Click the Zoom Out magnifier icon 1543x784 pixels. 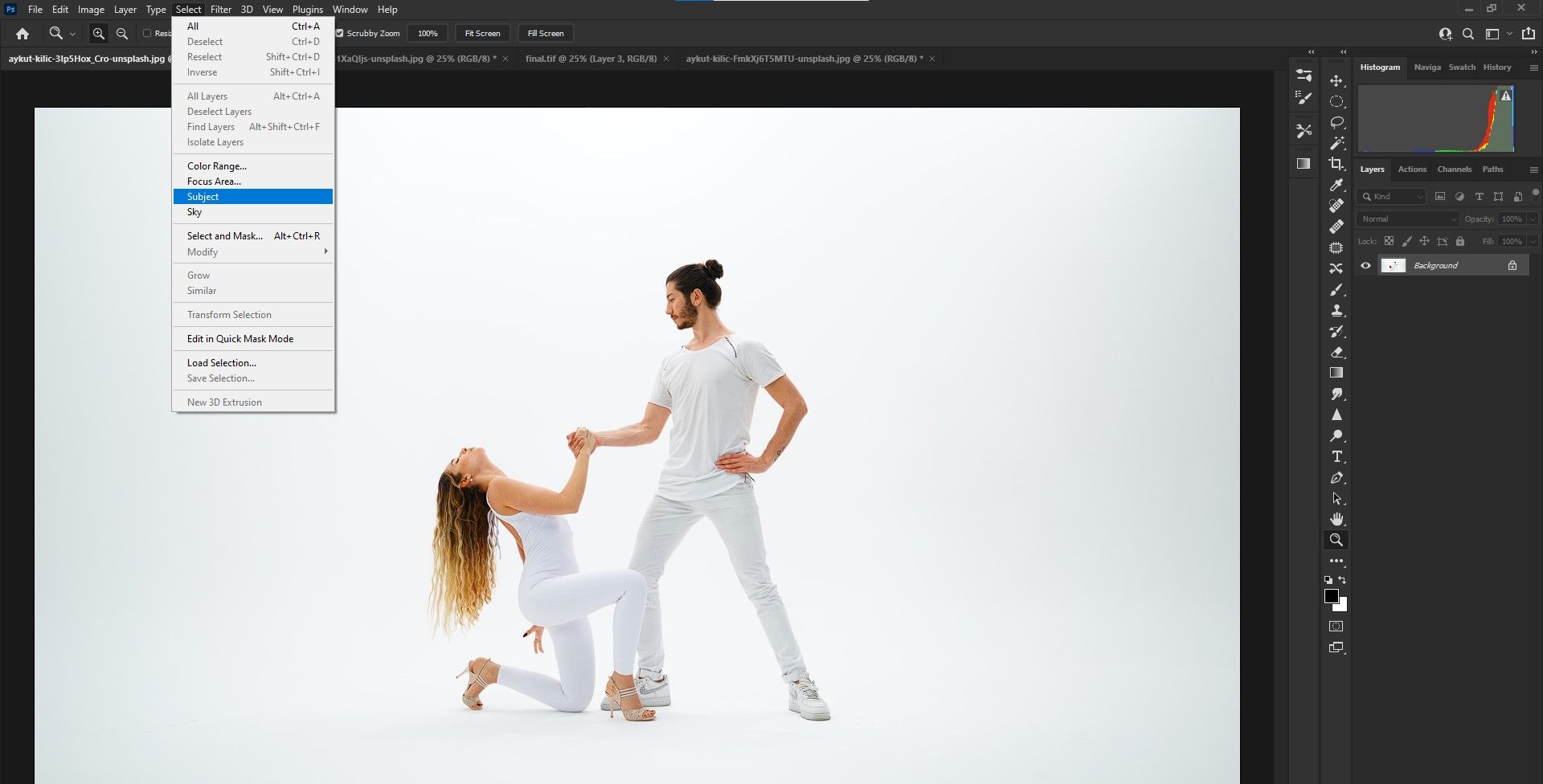(122, 34)
